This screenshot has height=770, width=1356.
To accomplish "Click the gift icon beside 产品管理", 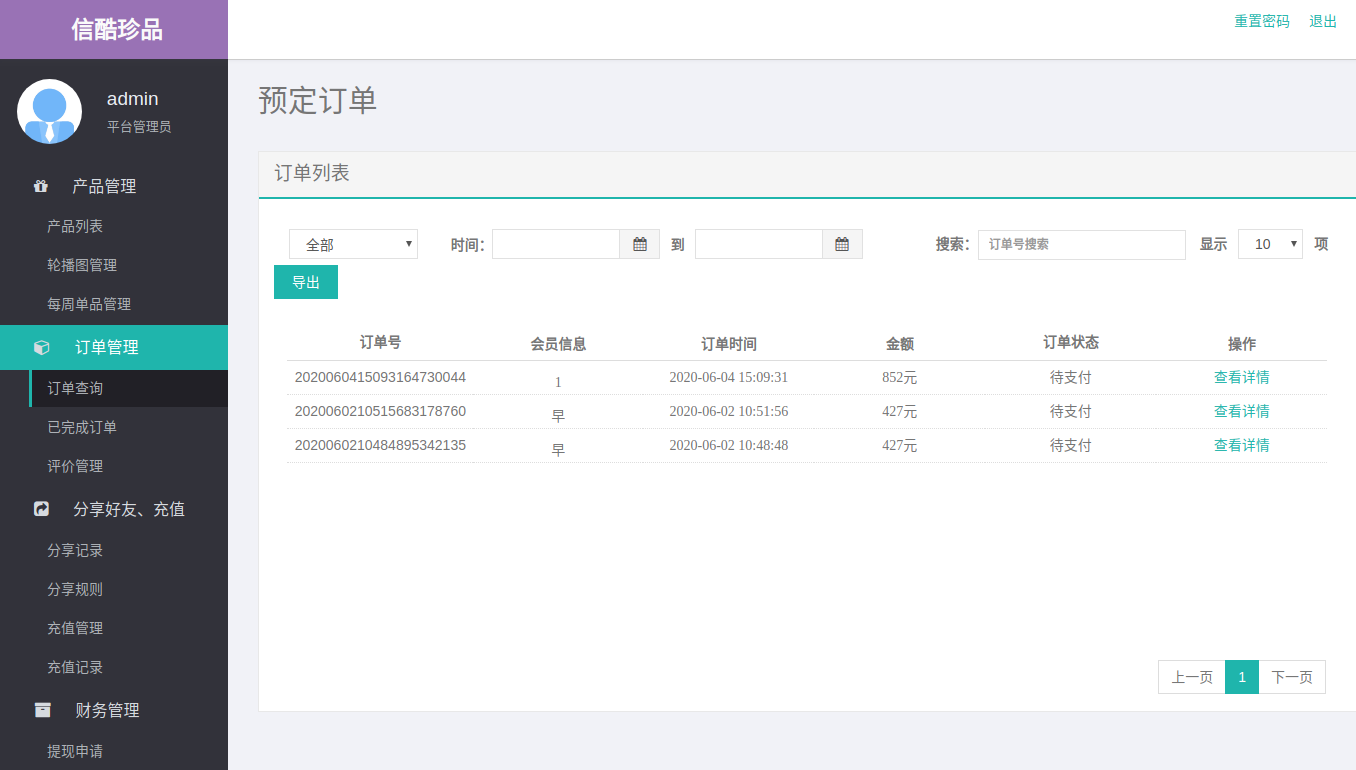I will [x=41, y=186].
